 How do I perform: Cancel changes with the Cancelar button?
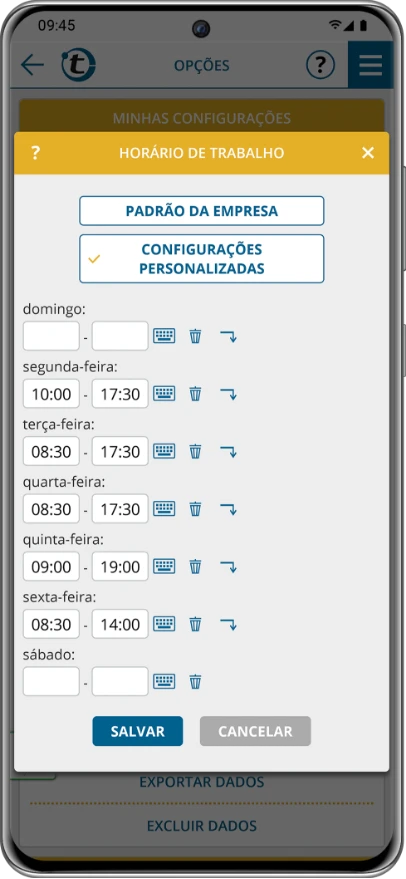click(255, 731)
